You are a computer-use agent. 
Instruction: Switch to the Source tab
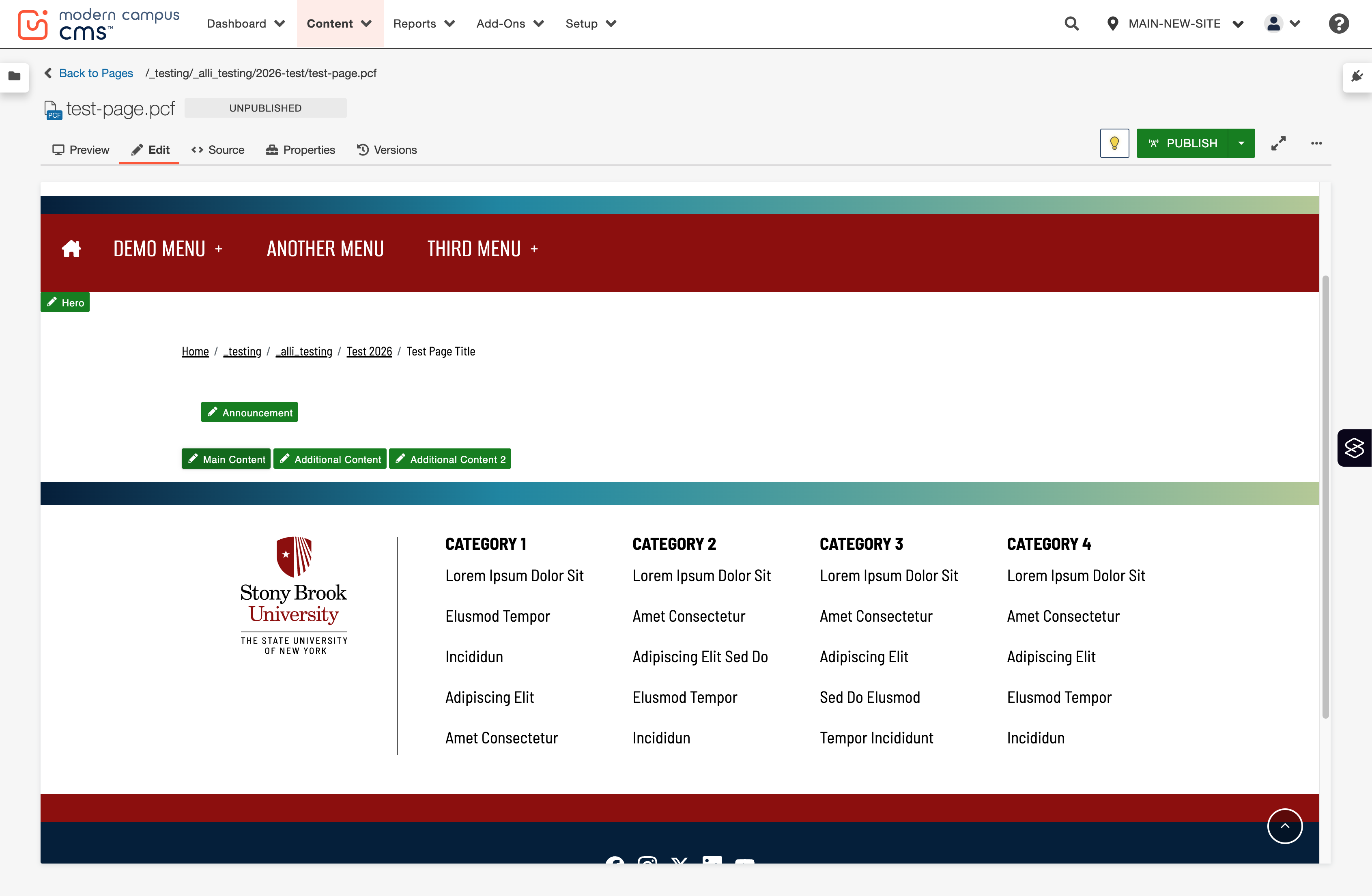coord(218,150)
